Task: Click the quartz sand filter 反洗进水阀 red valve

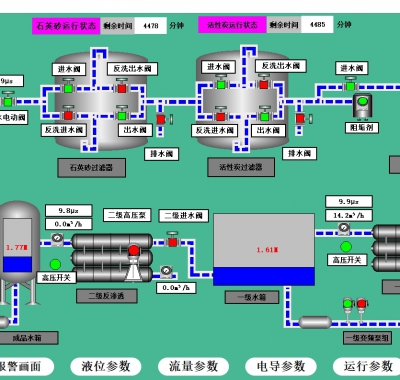Action: 68,114
